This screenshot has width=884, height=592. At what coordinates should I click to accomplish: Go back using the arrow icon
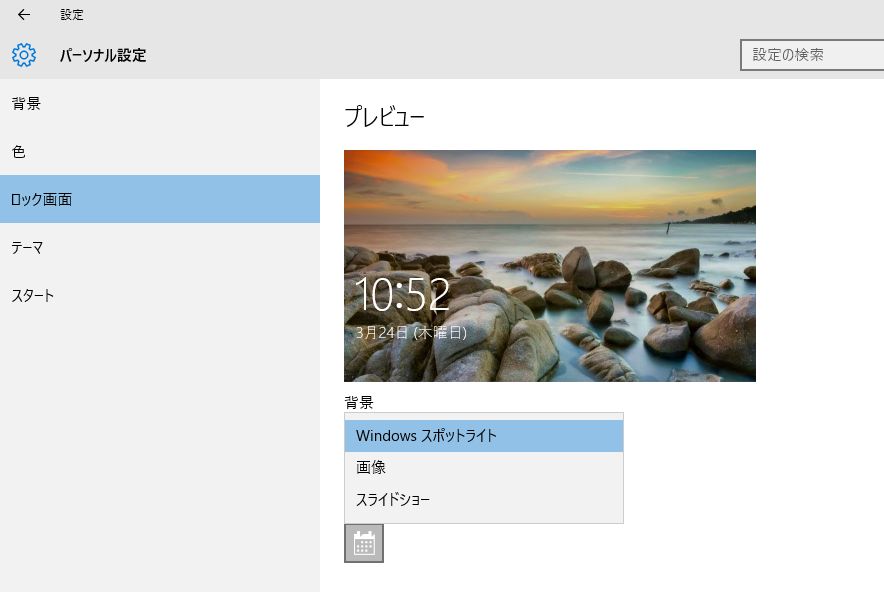(x=24, y=15)
